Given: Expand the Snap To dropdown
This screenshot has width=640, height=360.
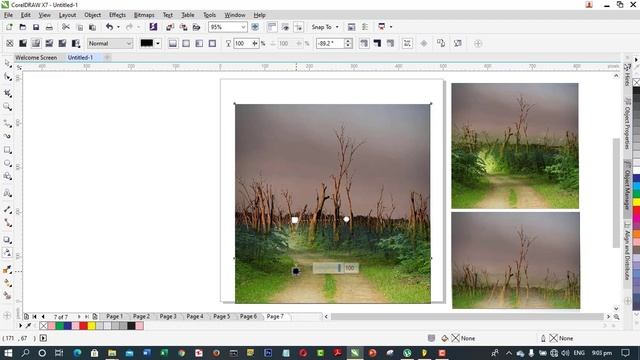Looking at the screenshot, I should coord(337,27).
